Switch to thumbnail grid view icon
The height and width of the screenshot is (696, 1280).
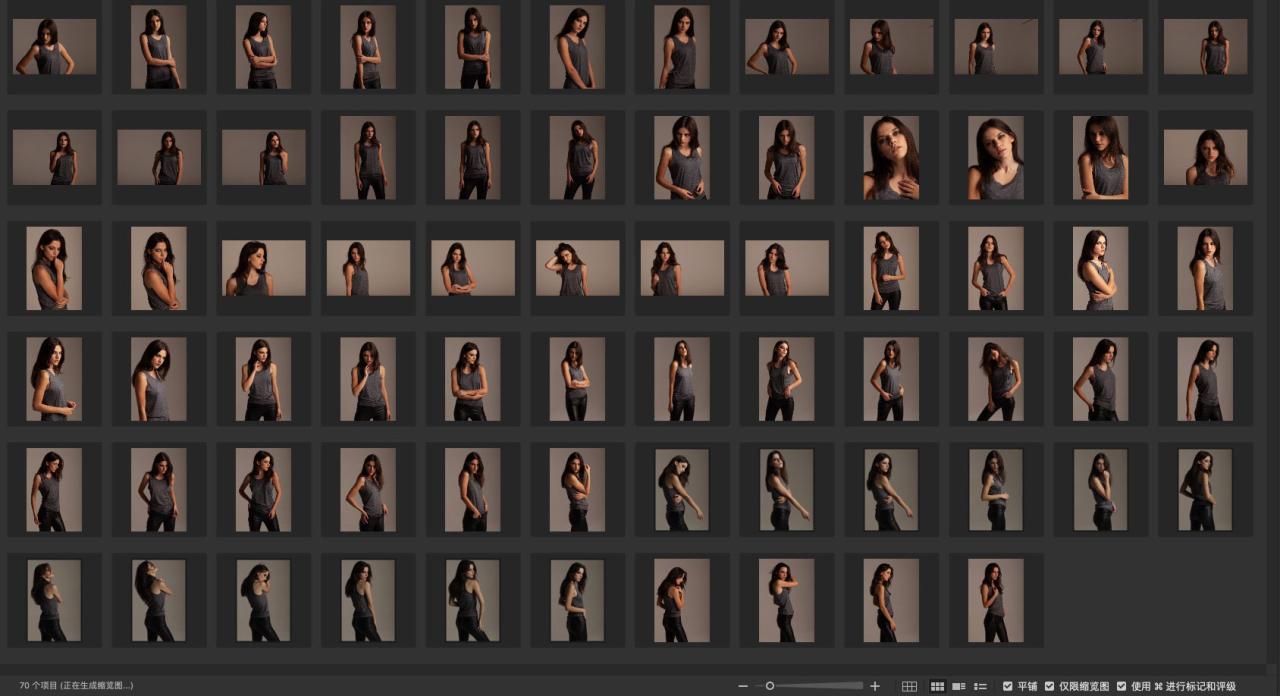tap(937, 686)
